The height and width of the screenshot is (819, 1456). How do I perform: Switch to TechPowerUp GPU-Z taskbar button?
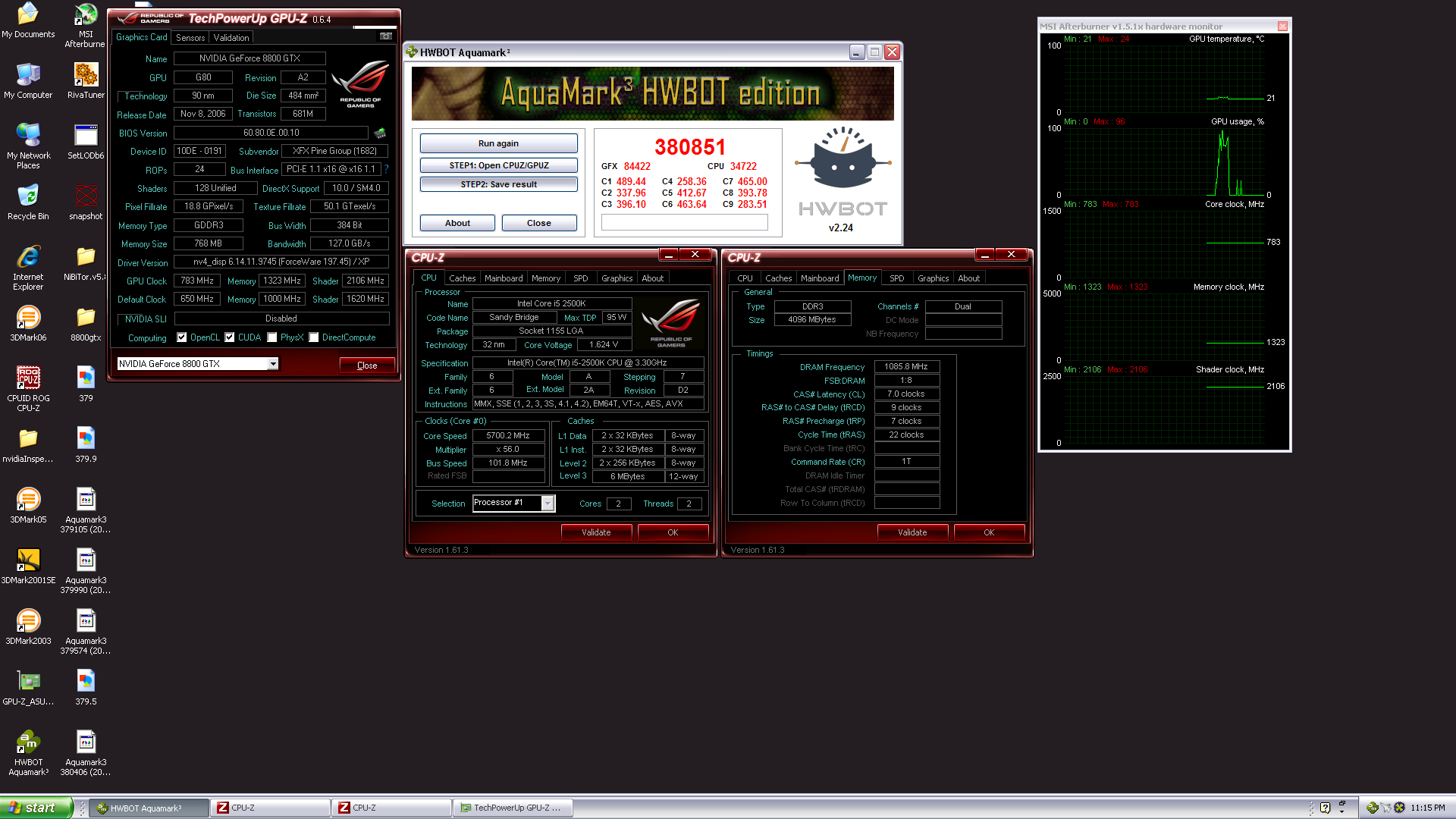pos(513,808)
